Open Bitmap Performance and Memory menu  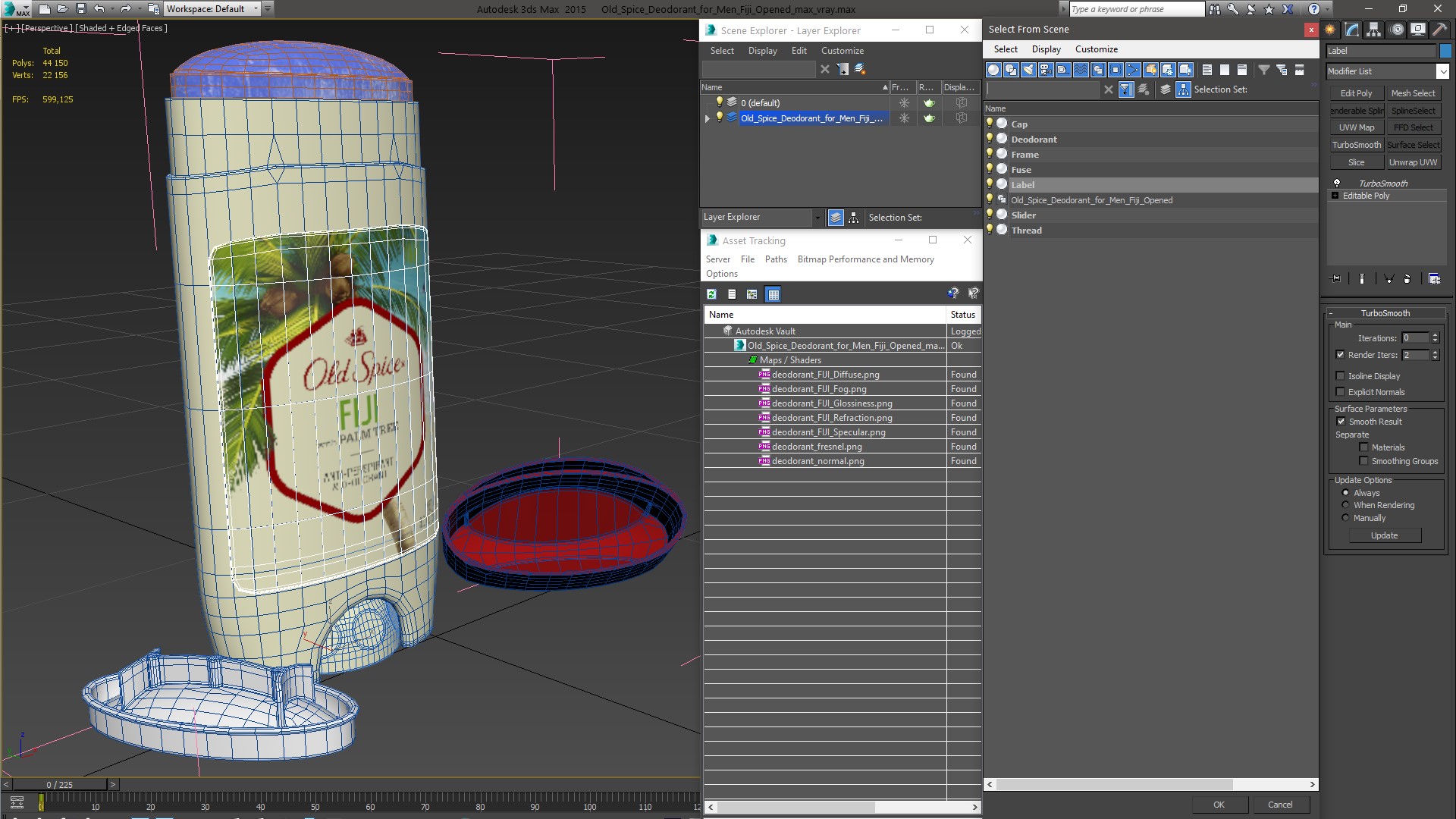pyautogui.click(x=865, y=259)
